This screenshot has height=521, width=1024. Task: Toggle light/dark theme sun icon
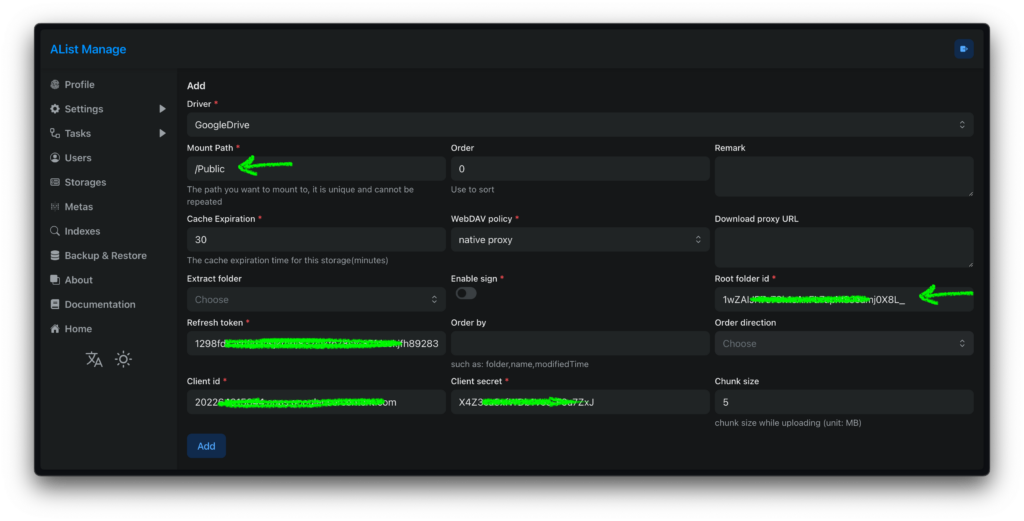coord(123,360)
